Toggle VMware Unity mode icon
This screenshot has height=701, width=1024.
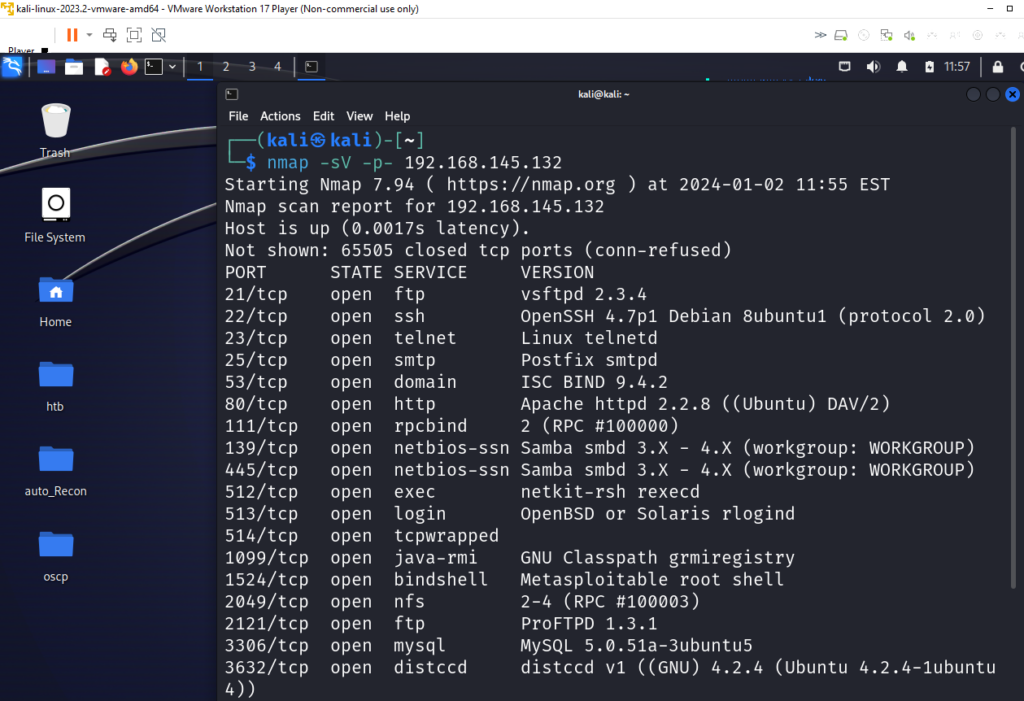[x=159, y=35]
